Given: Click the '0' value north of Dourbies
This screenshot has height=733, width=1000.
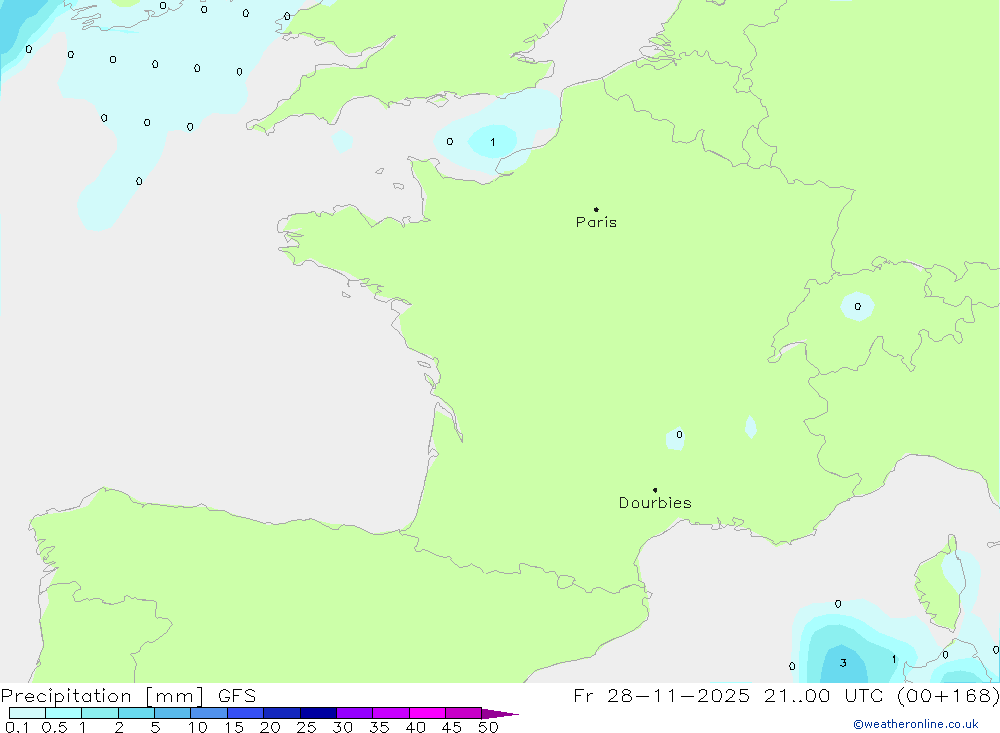Looking at the screenshot, I should coord(679,434).
